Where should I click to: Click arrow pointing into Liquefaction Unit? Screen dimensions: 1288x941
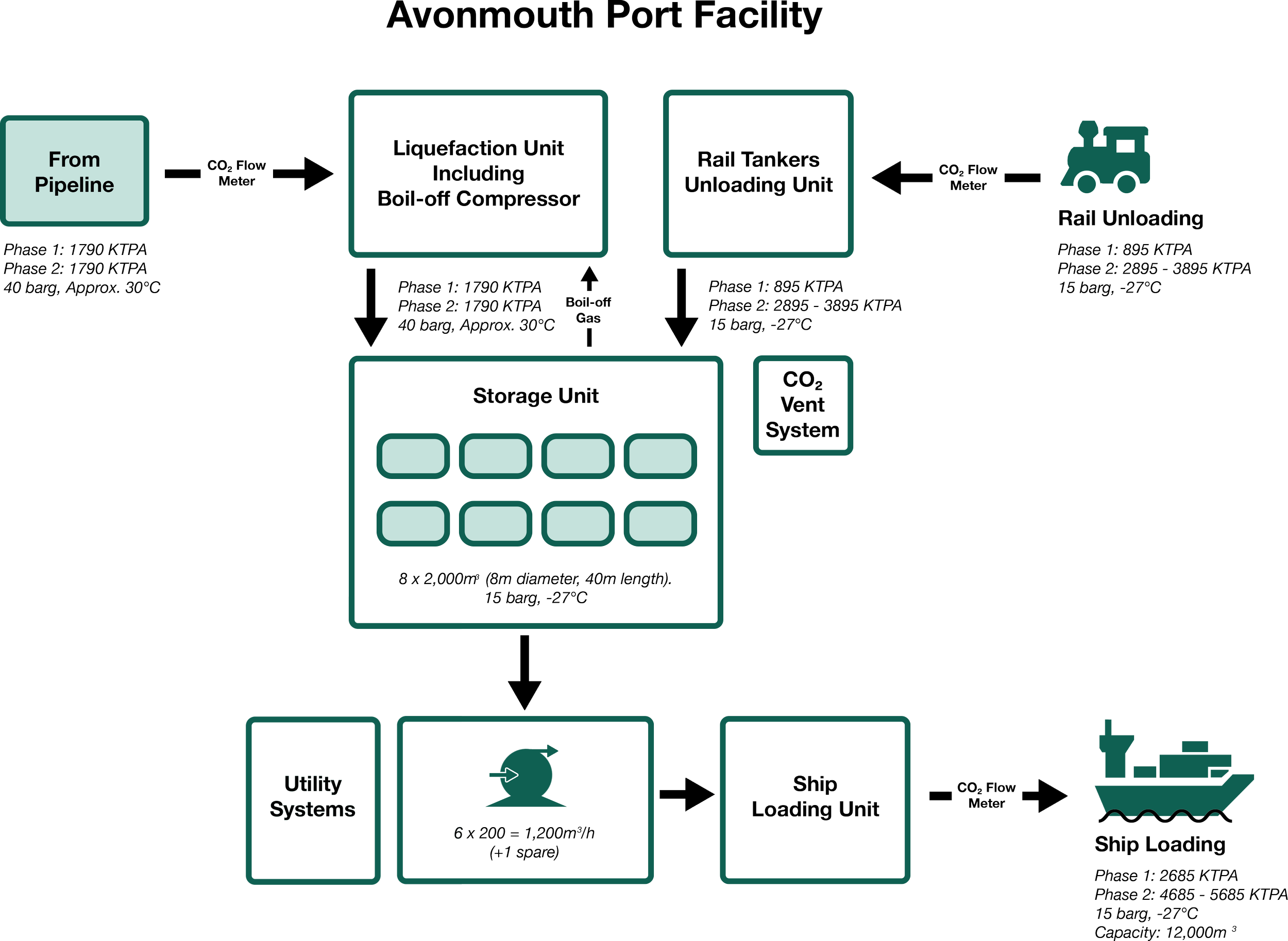click(304, 174)
